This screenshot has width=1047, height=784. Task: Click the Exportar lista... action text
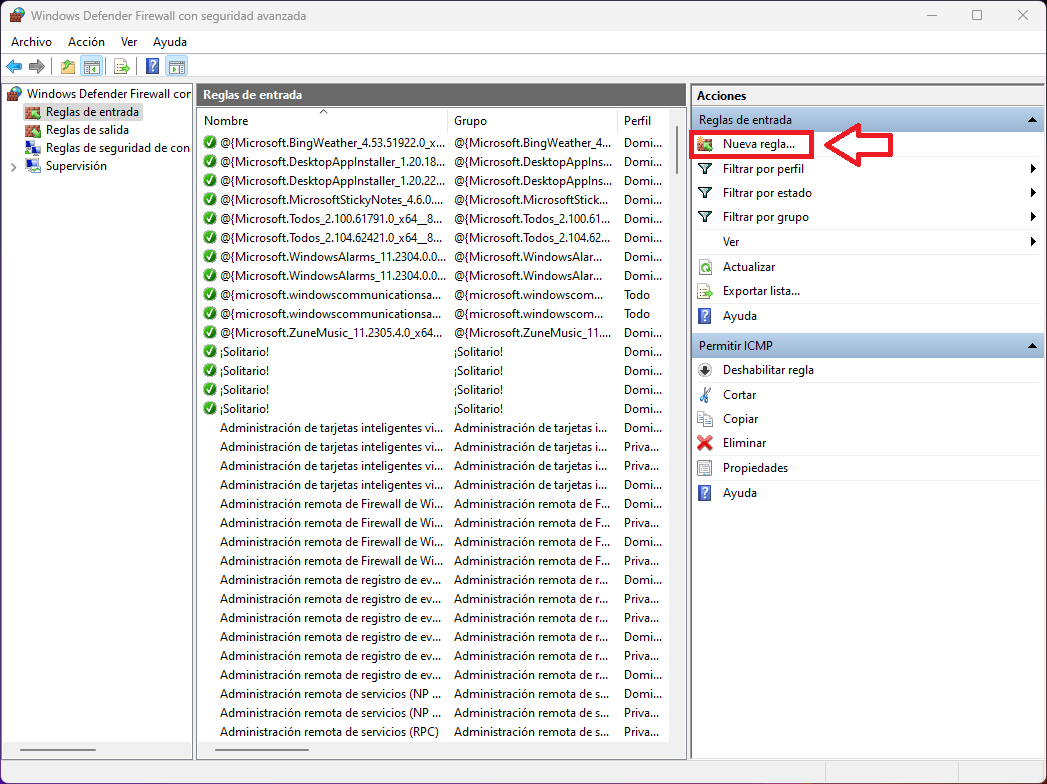pyautogui.click(x=761, y=291)
